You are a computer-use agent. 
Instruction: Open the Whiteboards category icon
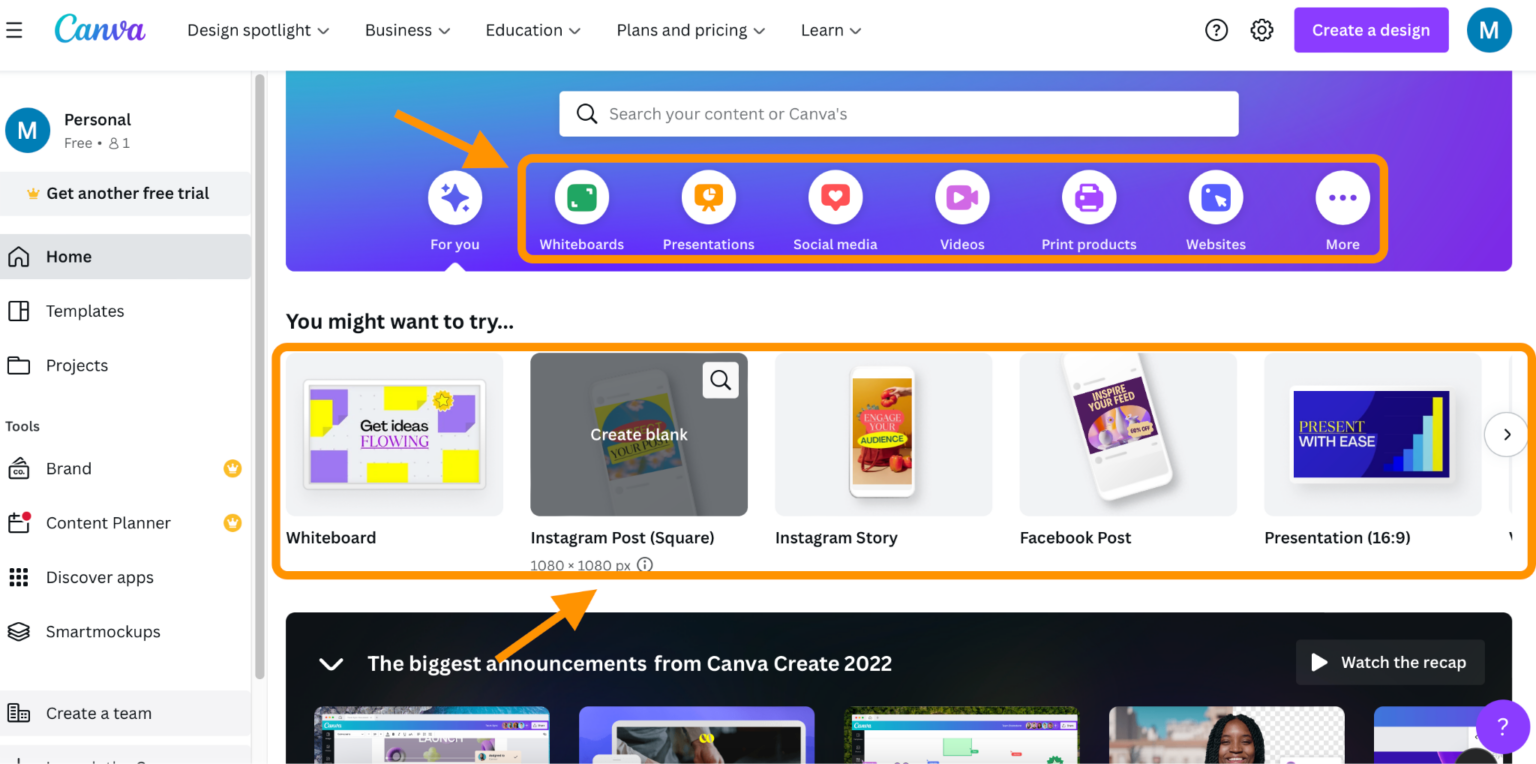(x=581, y=197)
